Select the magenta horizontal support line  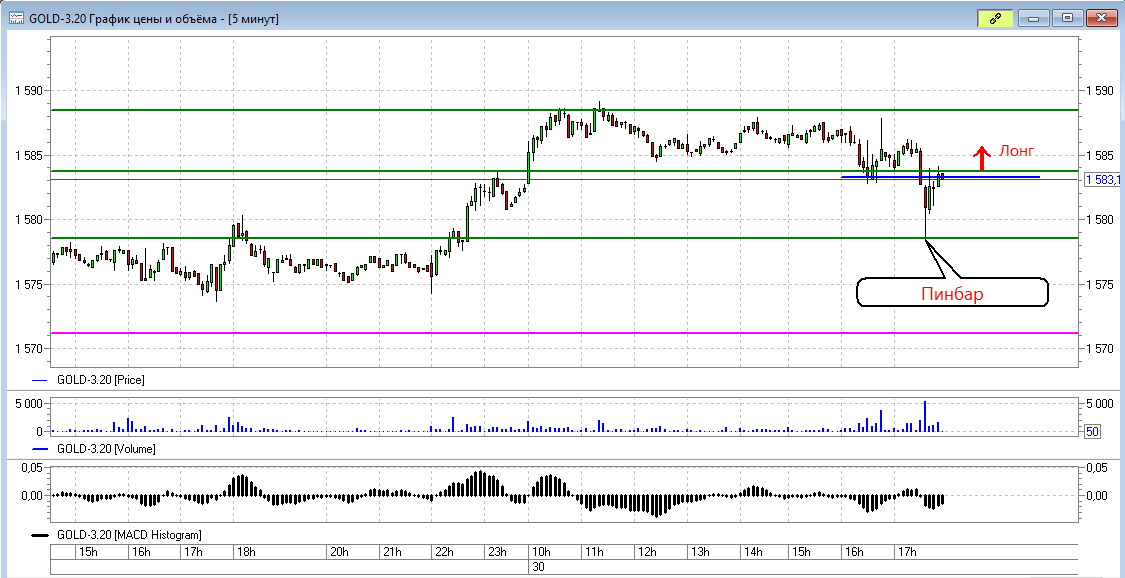565,333
